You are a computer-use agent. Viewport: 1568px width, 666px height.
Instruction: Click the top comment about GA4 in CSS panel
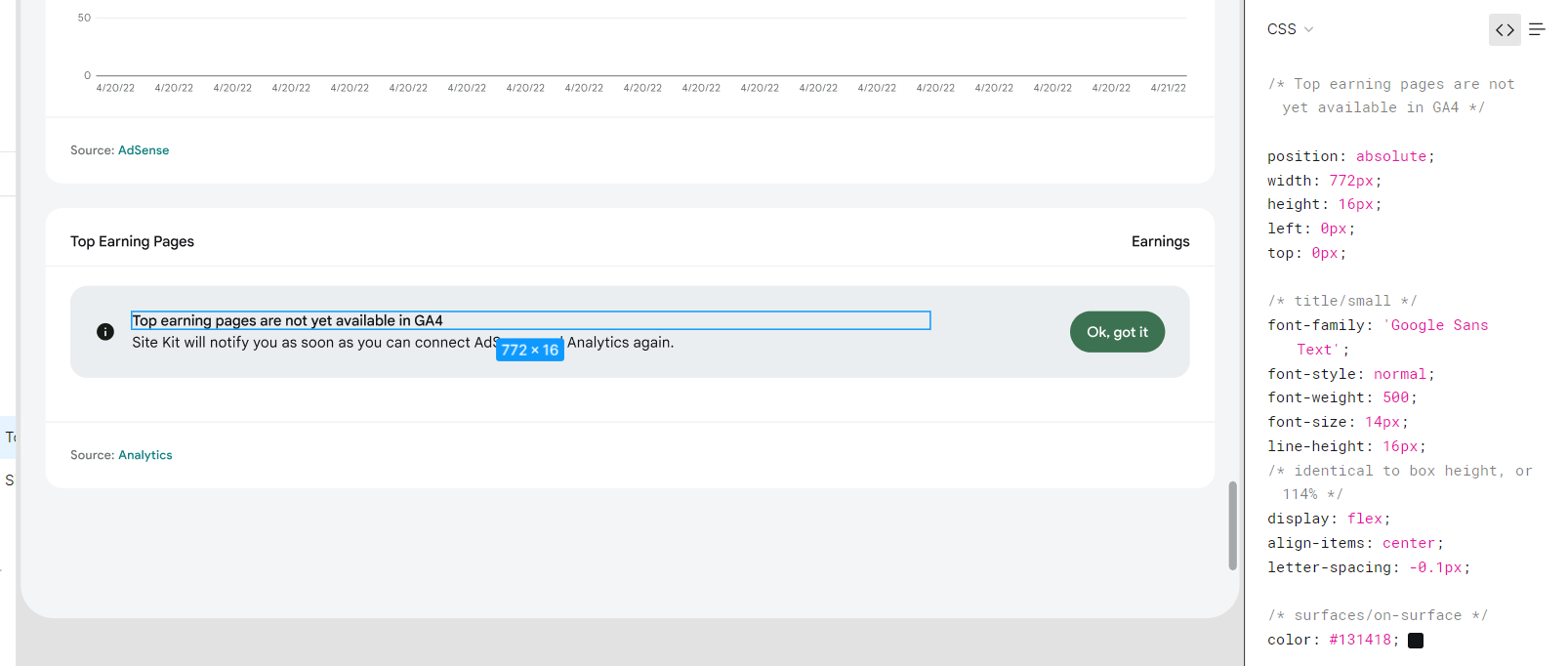click(1391, 96)
